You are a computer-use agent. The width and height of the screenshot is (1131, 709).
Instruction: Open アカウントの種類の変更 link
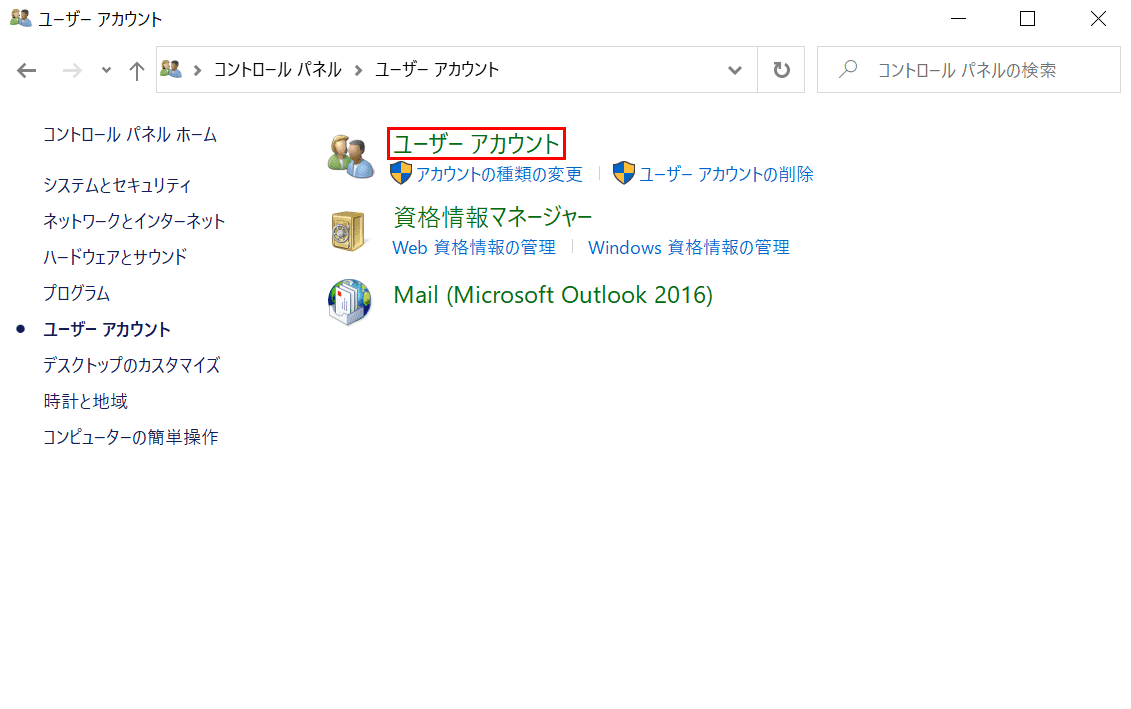[x=499, y=175]
